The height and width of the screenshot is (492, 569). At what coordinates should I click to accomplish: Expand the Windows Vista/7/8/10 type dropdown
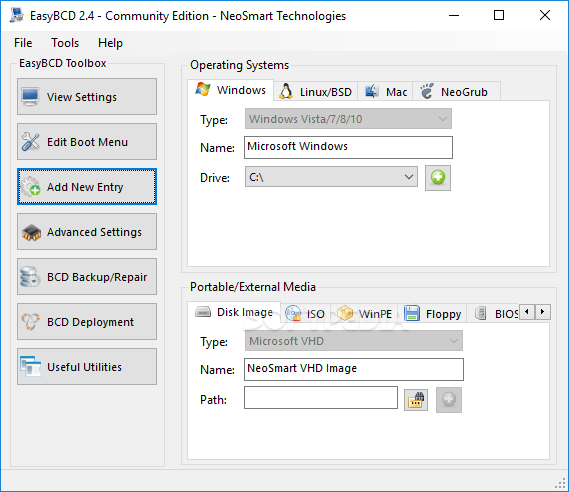point(348,119)
